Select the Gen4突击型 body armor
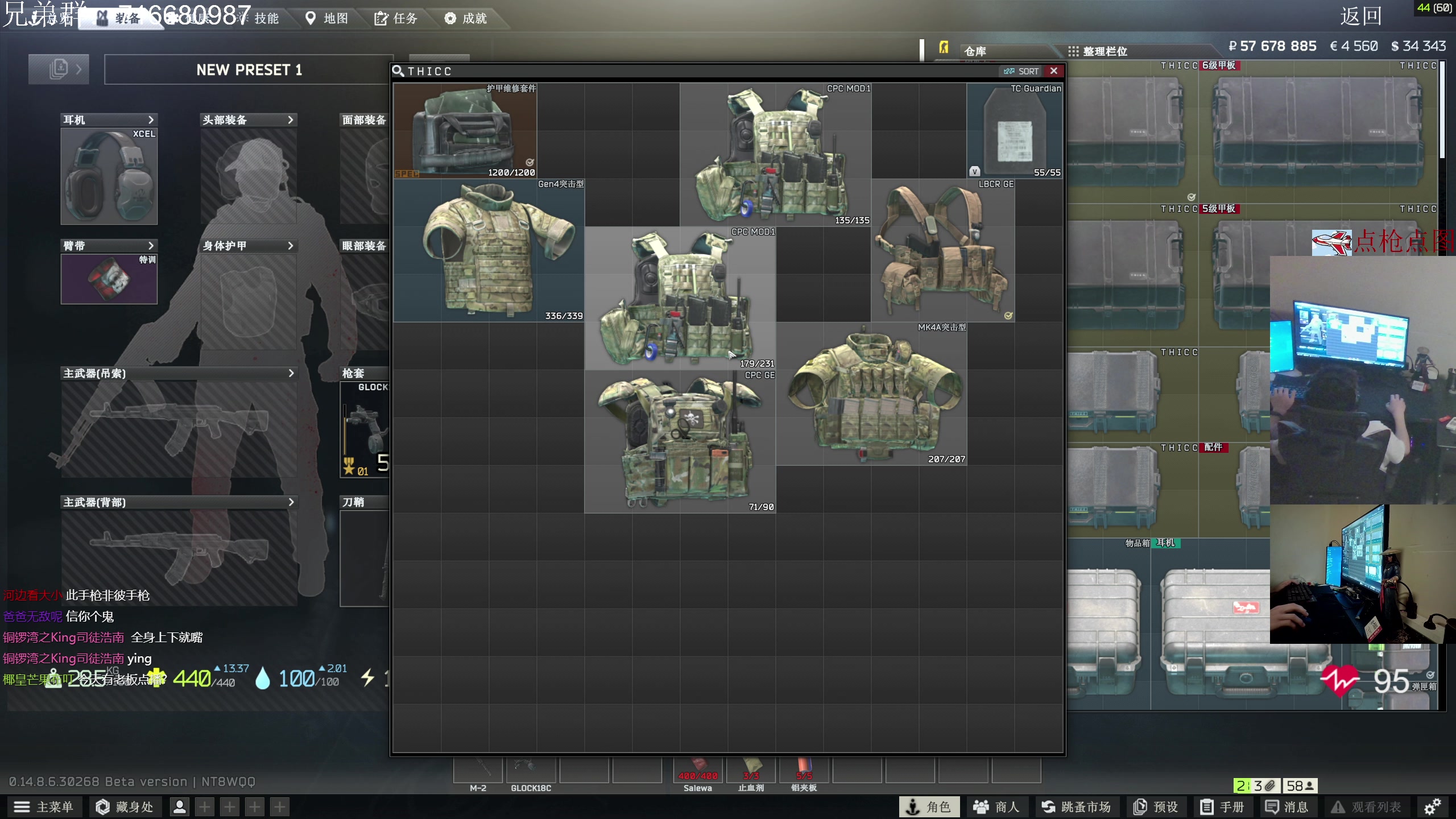Viewport: 1456px width, 819px height. coord(489,250)
